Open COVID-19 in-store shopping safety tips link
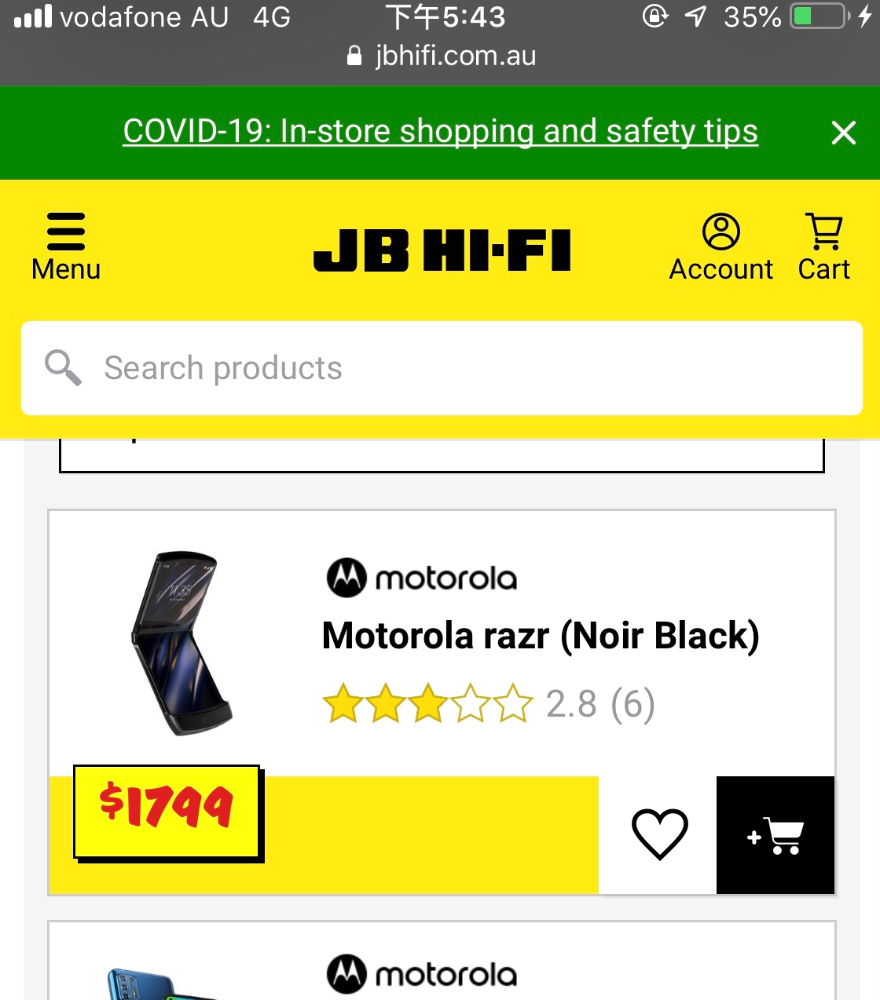880x1000 pixels. (440, 131)
